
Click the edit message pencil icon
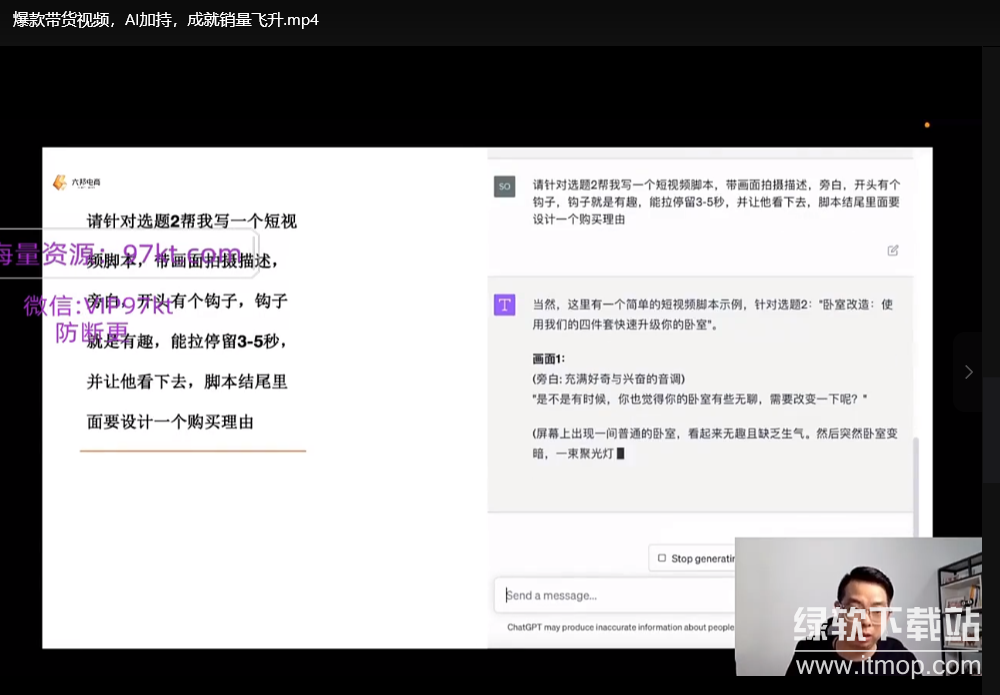coord(893,250)
